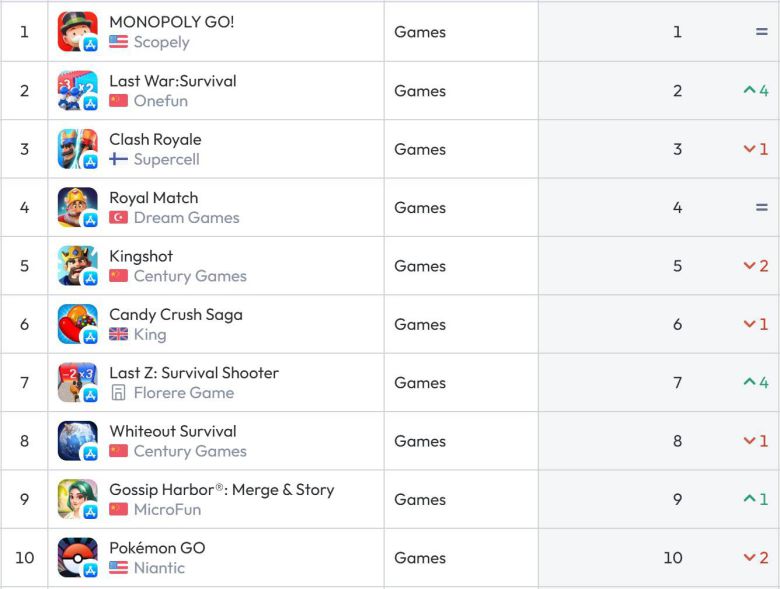Click the Gossip Harbor app icon
This screenshot has height=589, width=780.
[77, 500]
